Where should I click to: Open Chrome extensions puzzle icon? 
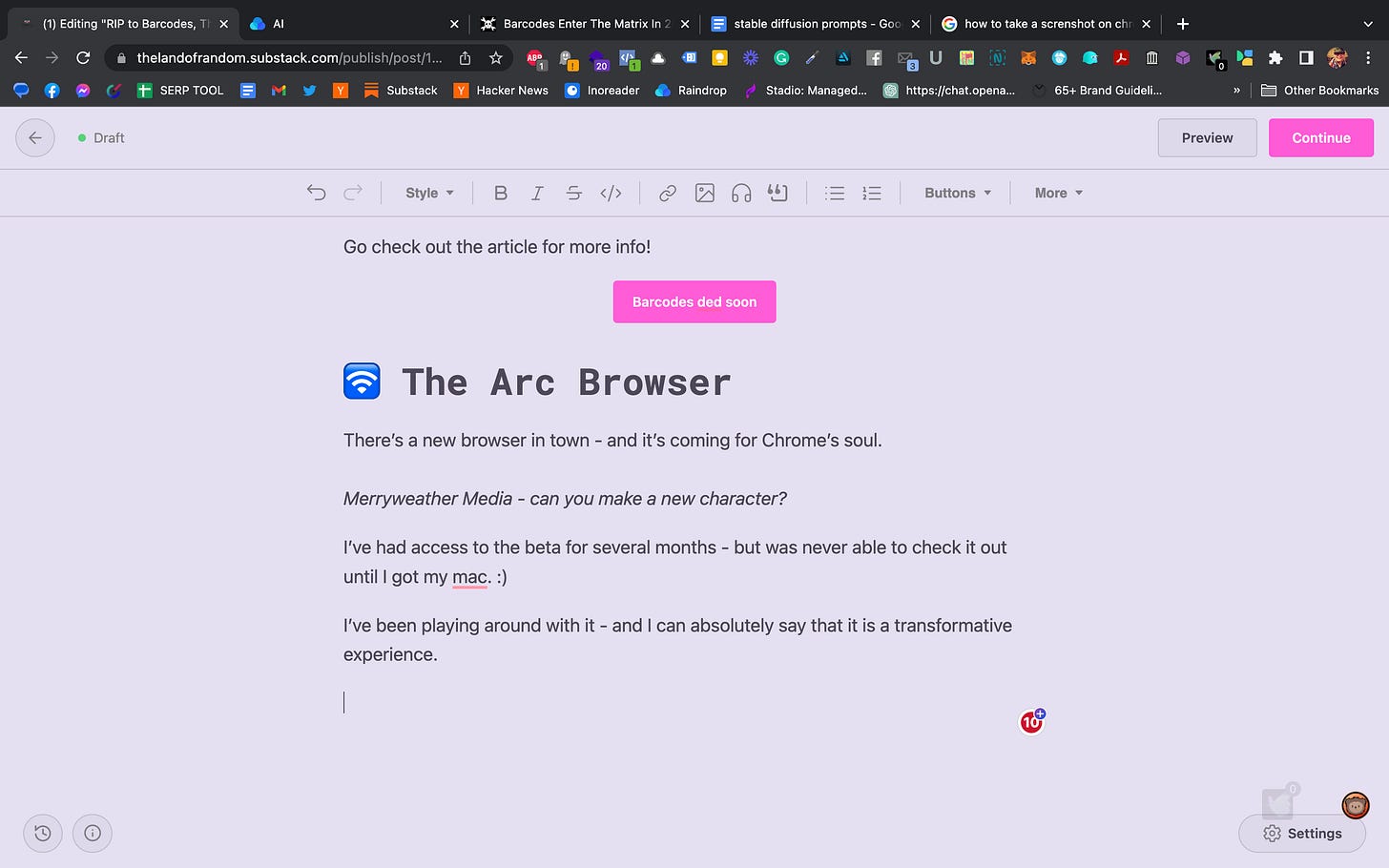coord(1275,58)
